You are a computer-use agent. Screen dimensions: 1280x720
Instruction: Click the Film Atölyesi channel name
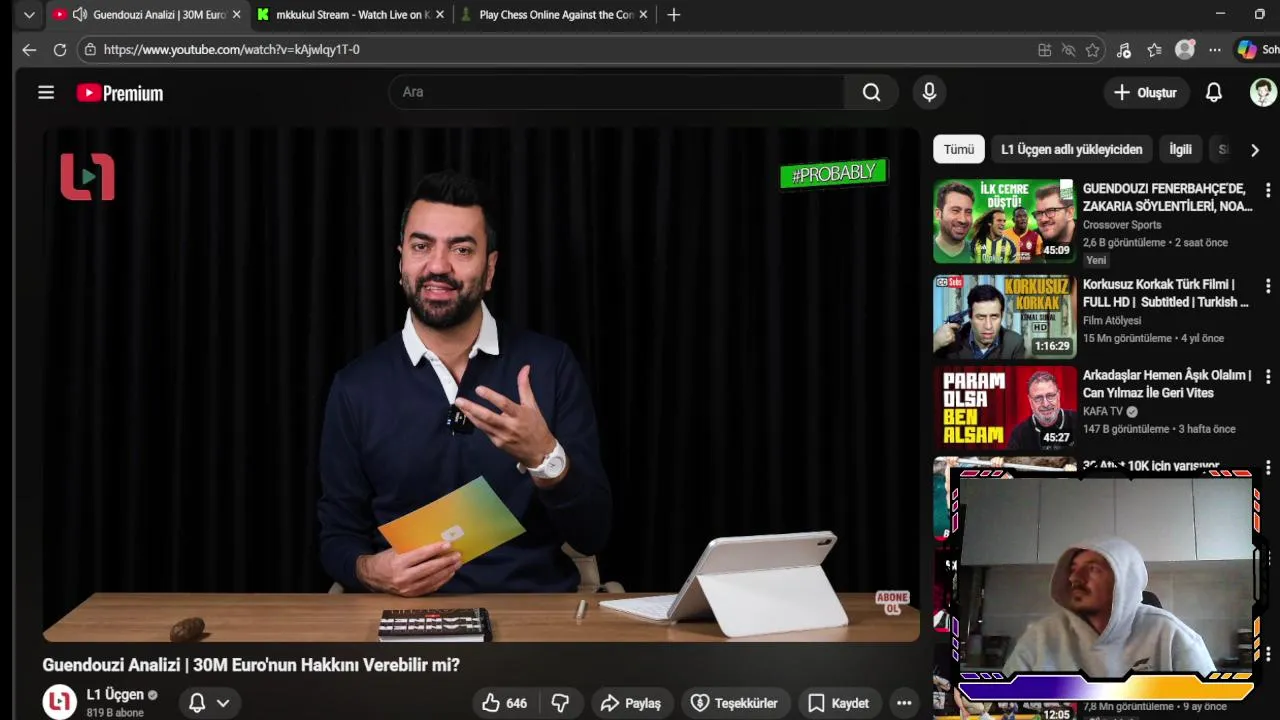coord(1112,321)
